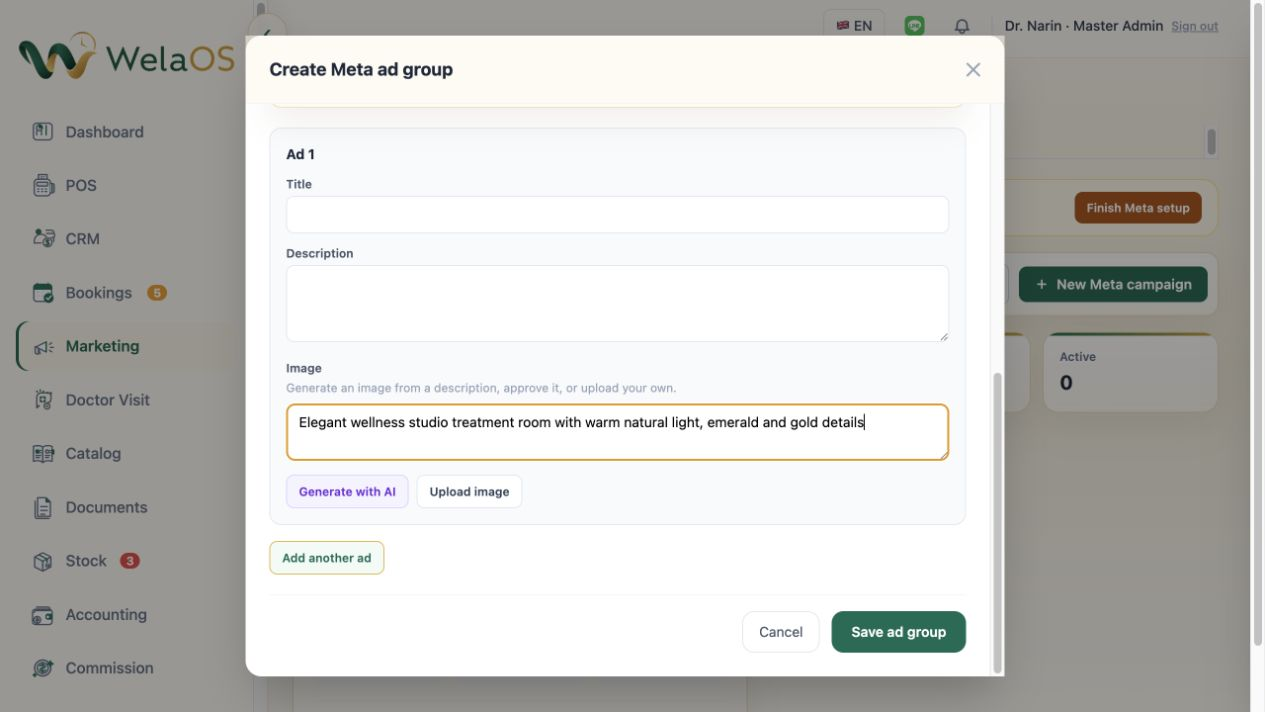
Task: Click the dialog's vertical scrollbar
Action: tap(996, 523)
